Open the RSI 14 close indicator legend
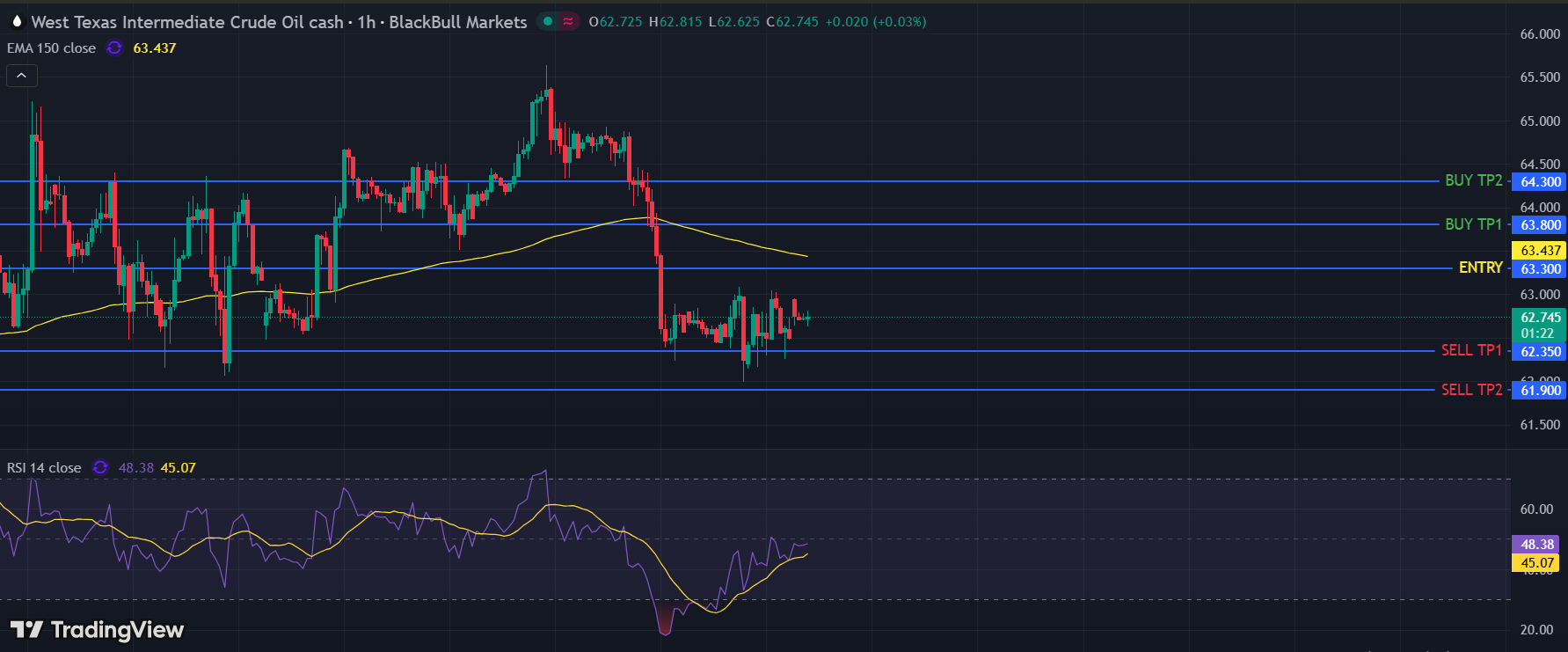 pyautogui.click(x=44, y=467)
